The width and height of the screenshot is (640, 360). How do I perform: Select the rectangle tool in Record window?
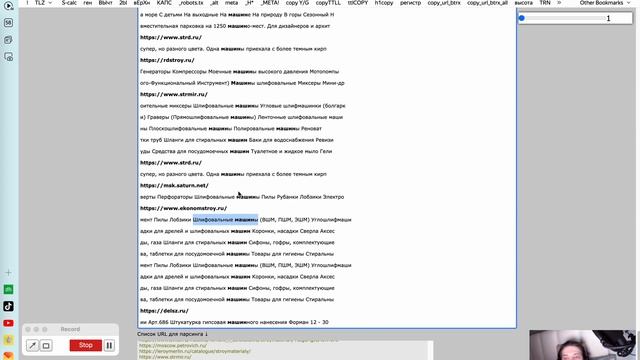[x=46, y=345]
